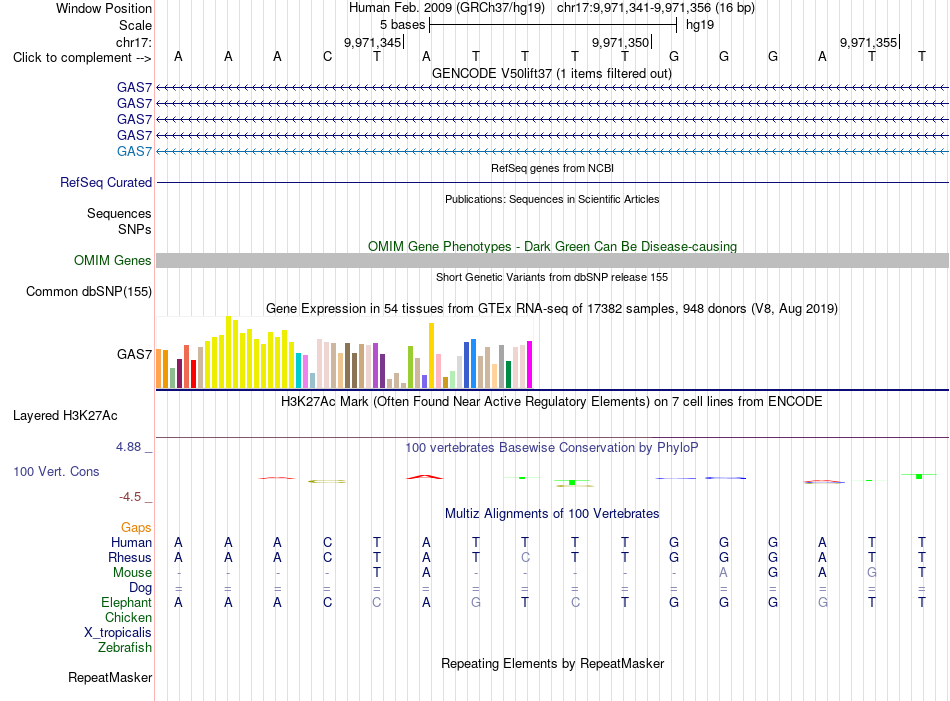The height and width of the screenshot is (701, 950).
Task: Click the Layered H3K27Ac label
Action: 65,416
